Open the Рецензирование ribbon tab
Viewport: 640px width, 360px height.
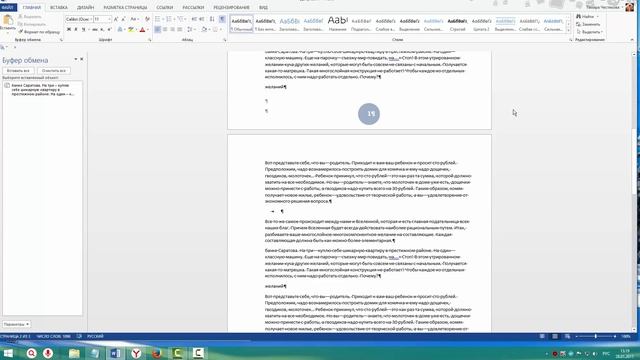pyautogui.click(x=231, y=8)
